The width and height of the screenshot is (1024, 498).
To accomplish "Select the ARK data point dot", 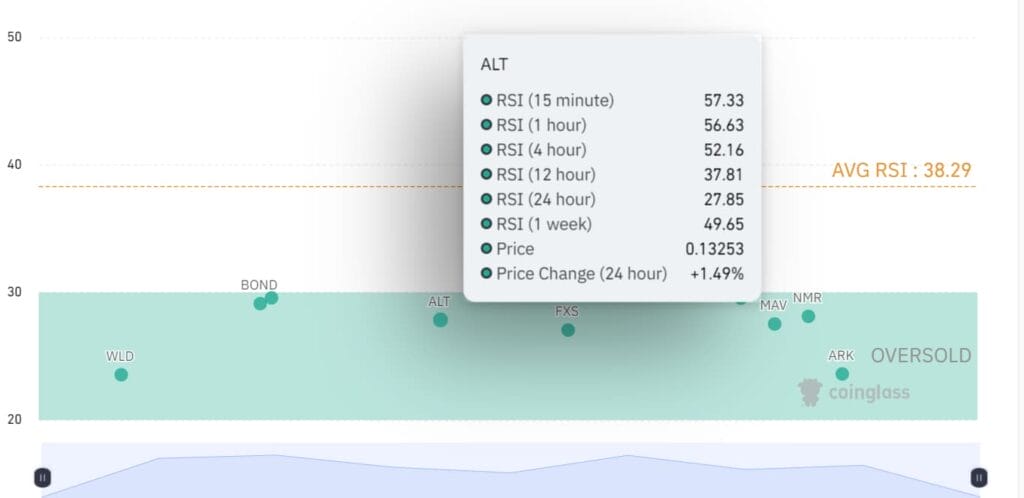I will (842, 374).
